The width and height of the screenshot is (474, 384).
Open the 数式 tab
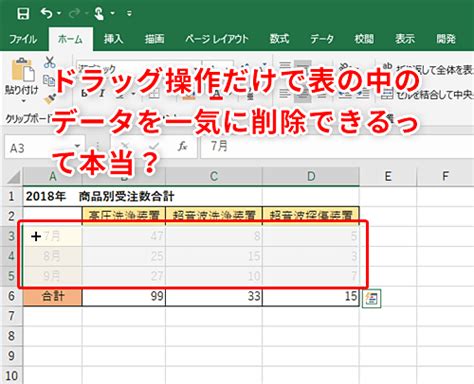(x=279, y=39)
